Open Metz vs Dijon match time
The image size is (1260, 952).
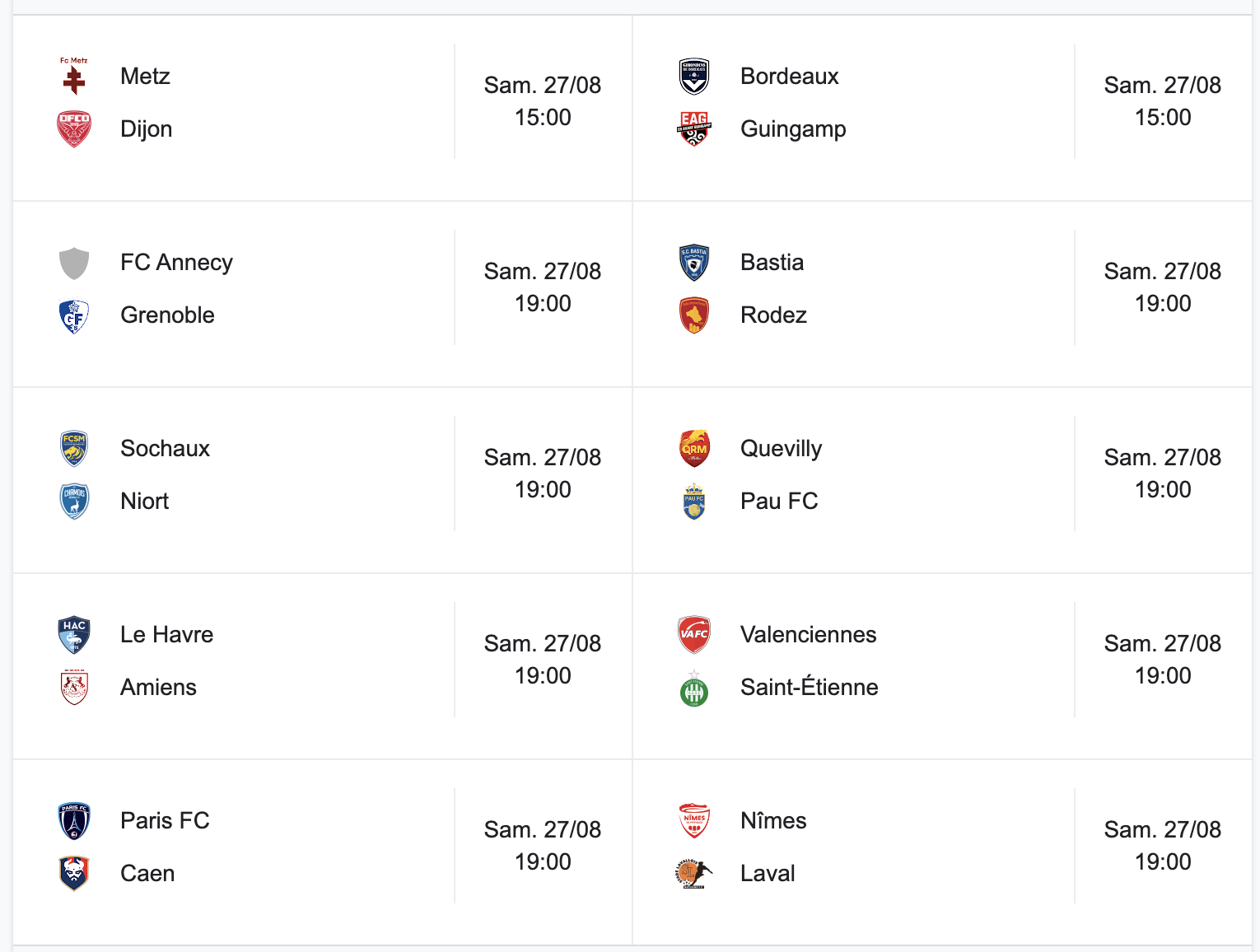(543, 118)
